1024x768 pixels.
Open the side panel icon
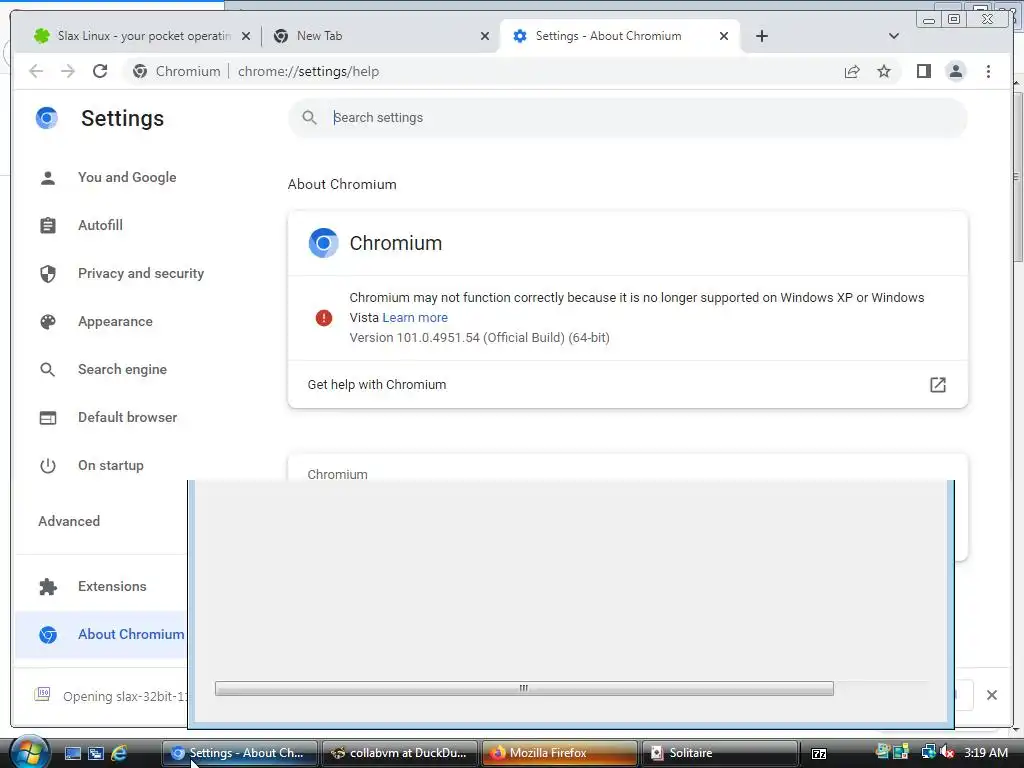pos(923,71)
